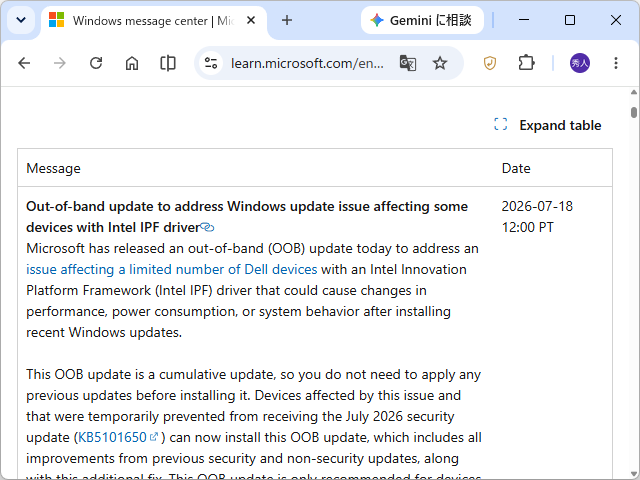Click the vertical scrollbar thumb
This screenshot has height=480, width=640.
pos(633,112)
